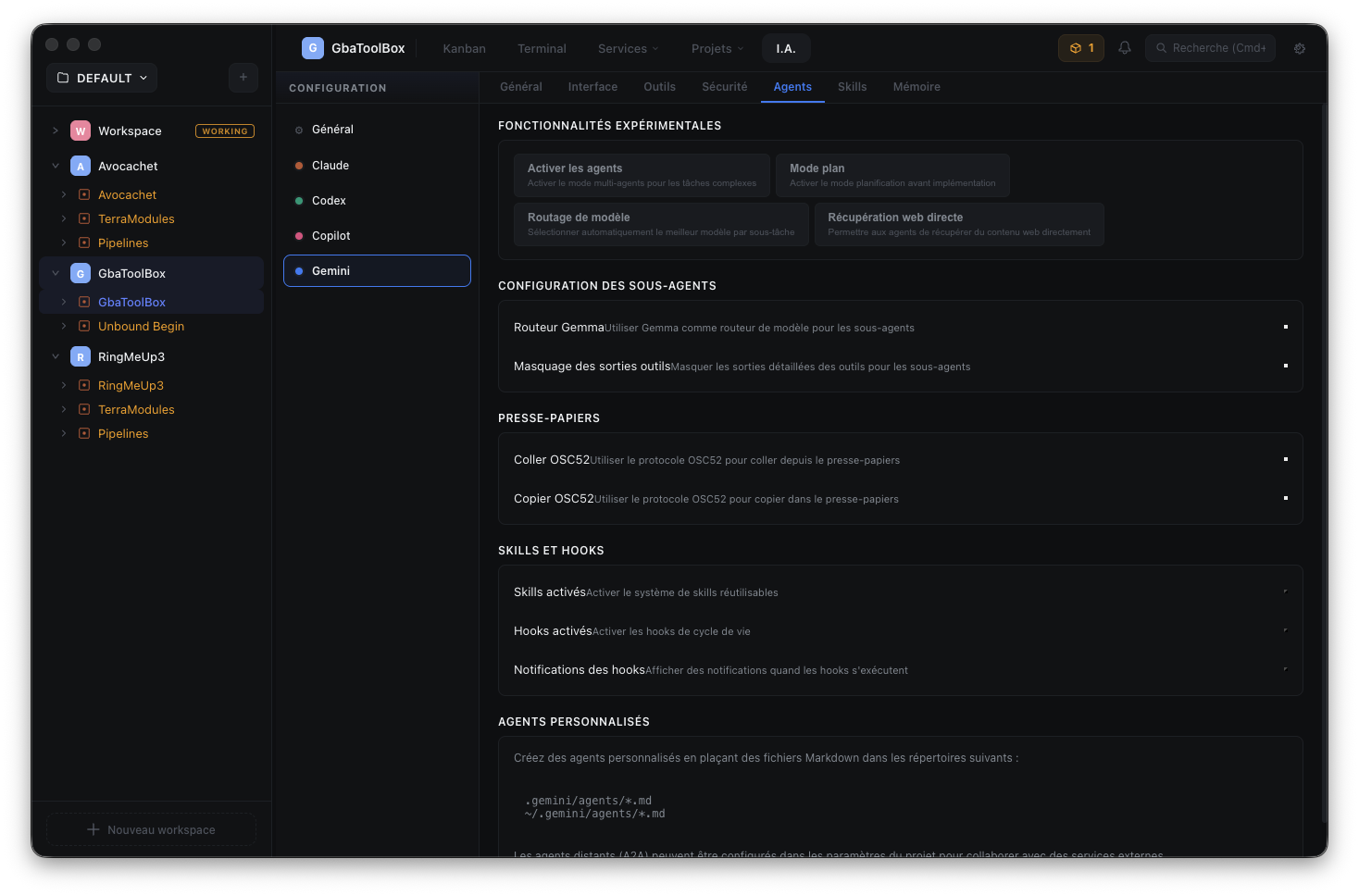Screen dimensions: 1359x896
Task: Click the folder icon in DEFAULT selector
Action: click(63, 78)
